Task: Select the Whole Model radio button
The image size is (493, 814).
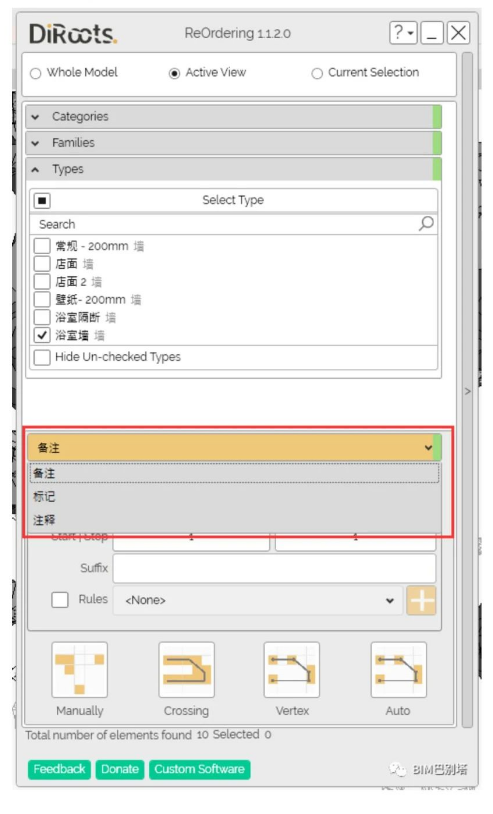Action: (x=35, y=73)
